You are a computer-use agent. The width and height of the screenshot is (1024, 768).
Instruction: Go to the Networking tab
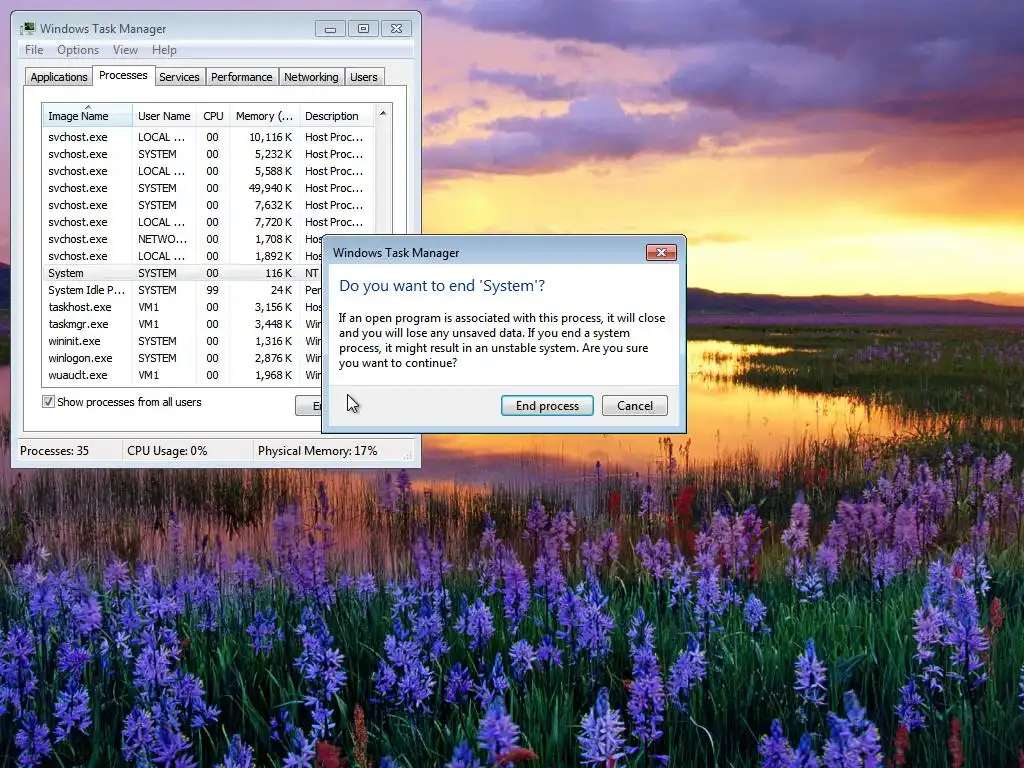click(311, 77)
